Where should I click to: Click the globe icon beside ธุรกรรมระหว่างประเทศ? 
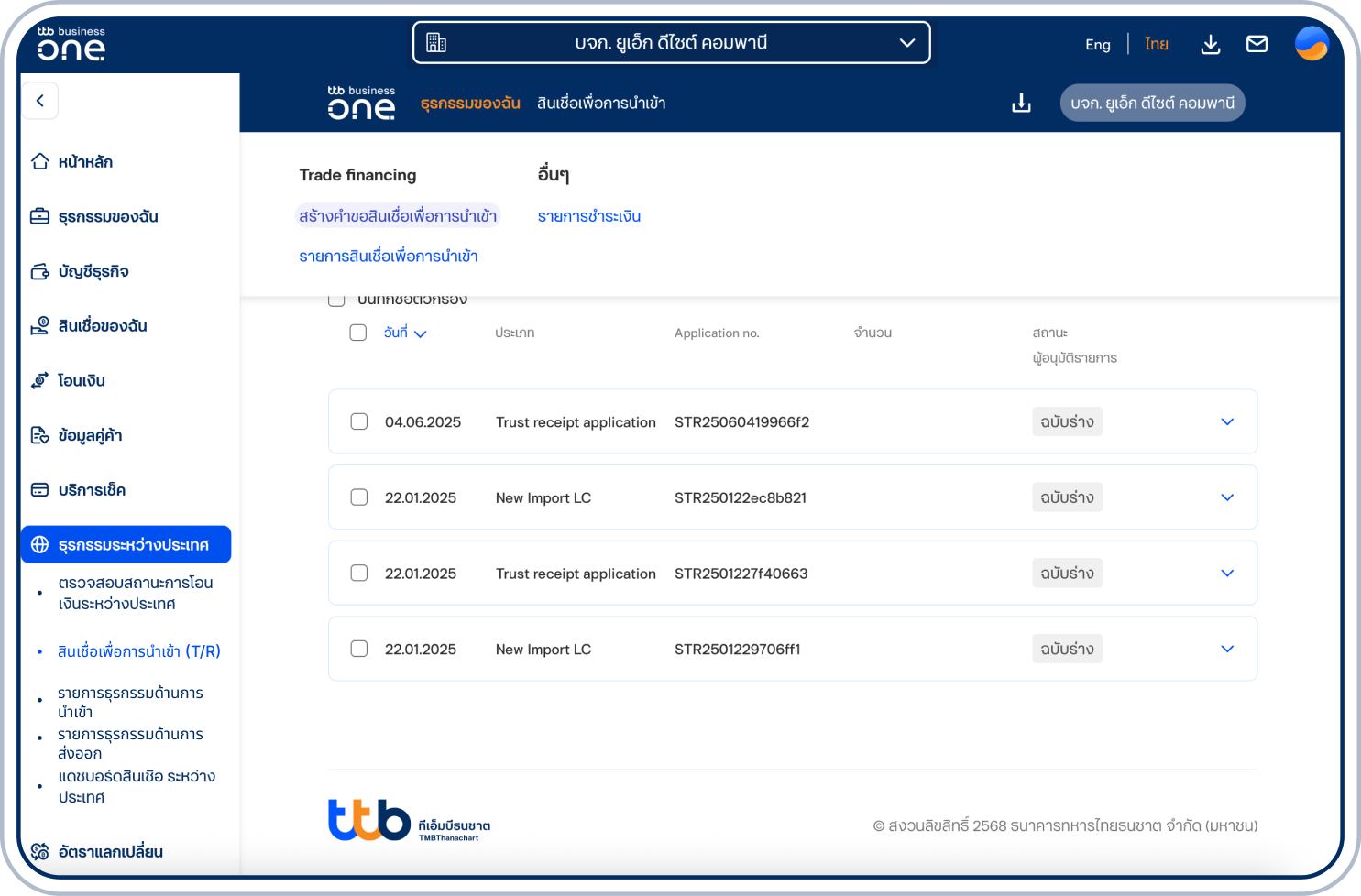coord(40,544)
